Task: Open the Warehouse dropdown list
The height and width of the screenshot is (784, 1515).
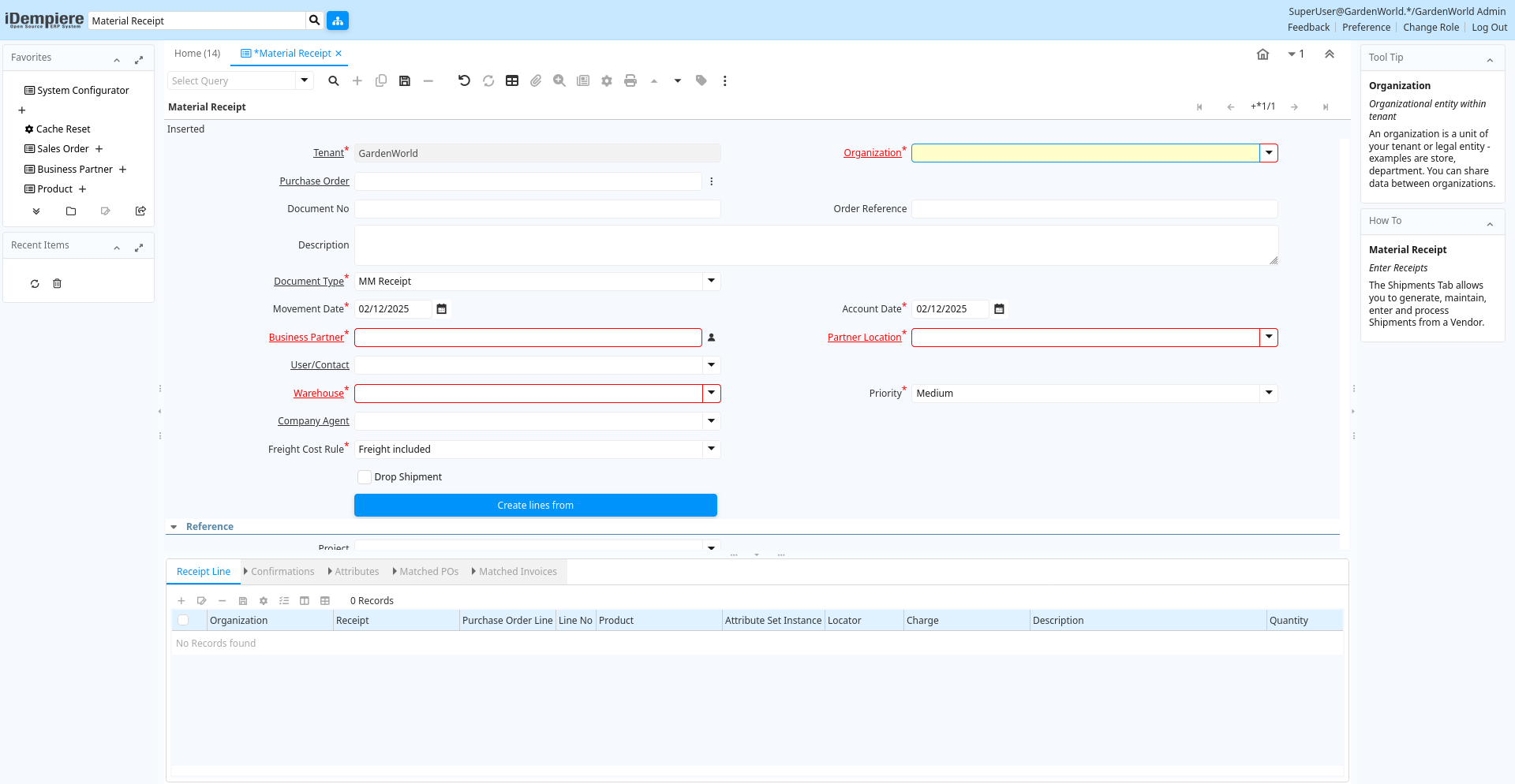Action: (x=711, y=394)
